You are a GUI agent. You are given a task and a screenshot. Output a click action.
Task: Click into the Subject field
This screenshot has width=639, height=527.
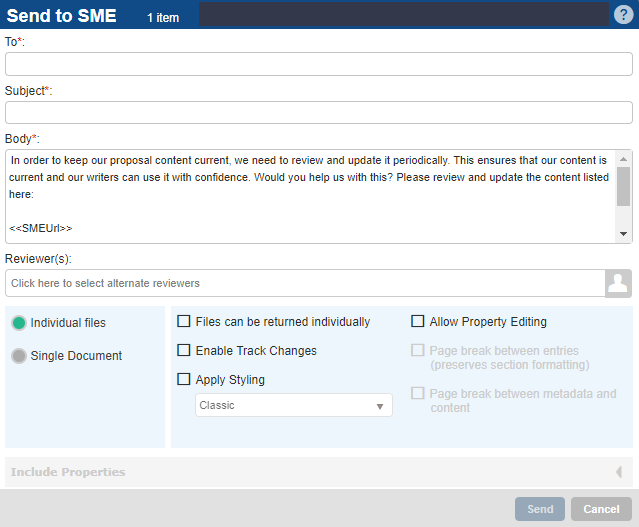319,112
